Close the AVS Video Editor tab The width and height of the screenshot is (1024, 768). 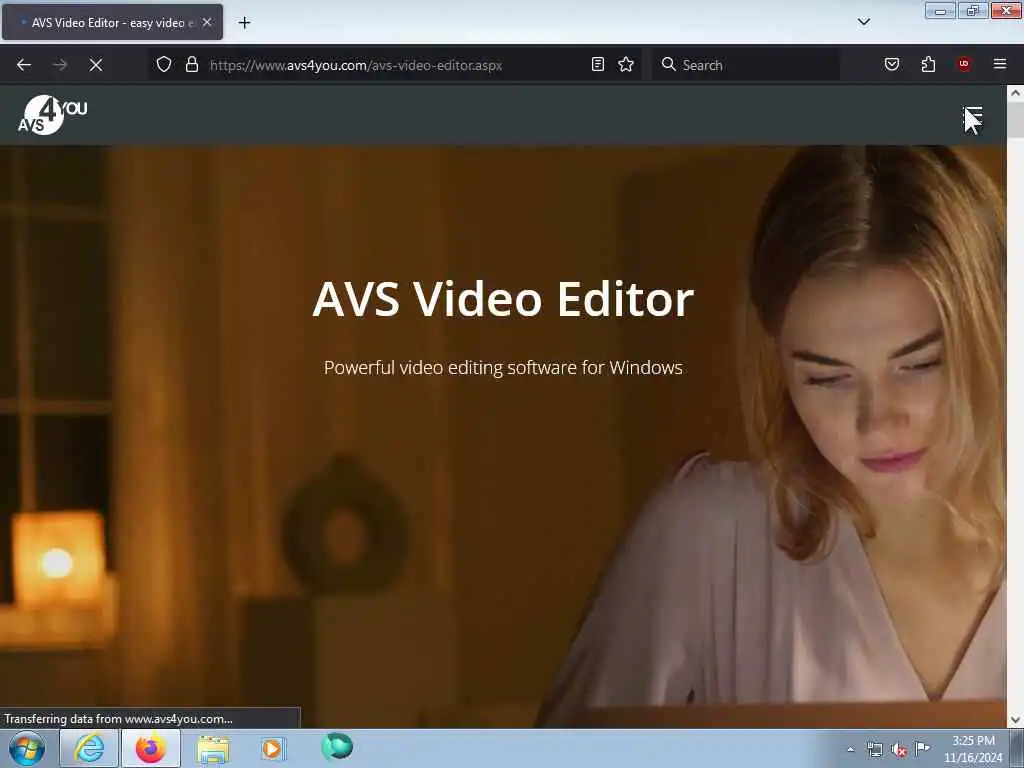[206, 22]
